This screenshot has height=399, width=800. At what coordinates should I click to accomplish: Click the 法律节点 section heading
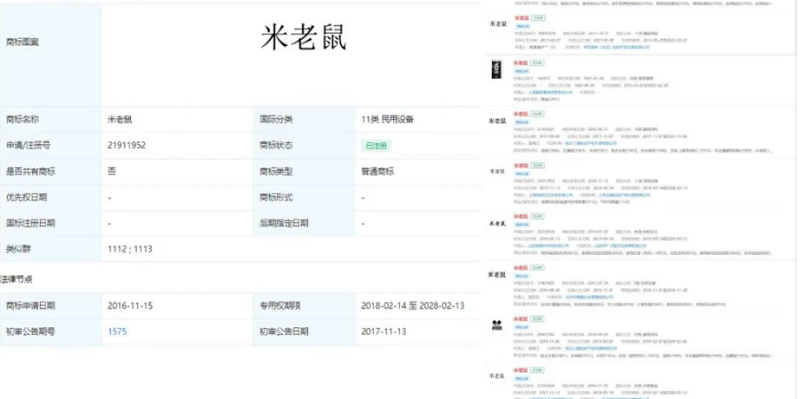17,280
